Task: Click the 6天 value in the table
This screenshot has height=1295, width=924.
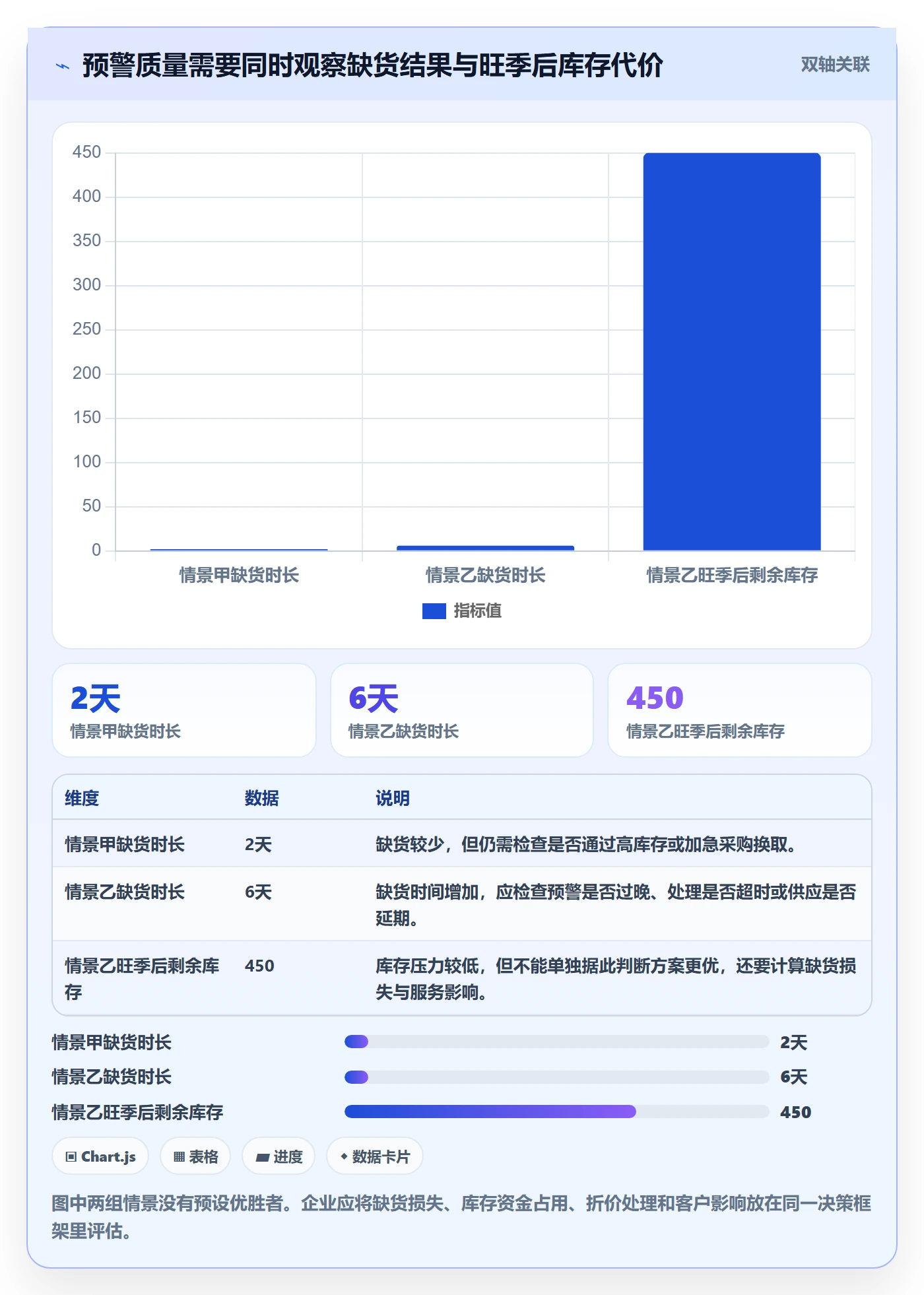Action: pos(258,892)
